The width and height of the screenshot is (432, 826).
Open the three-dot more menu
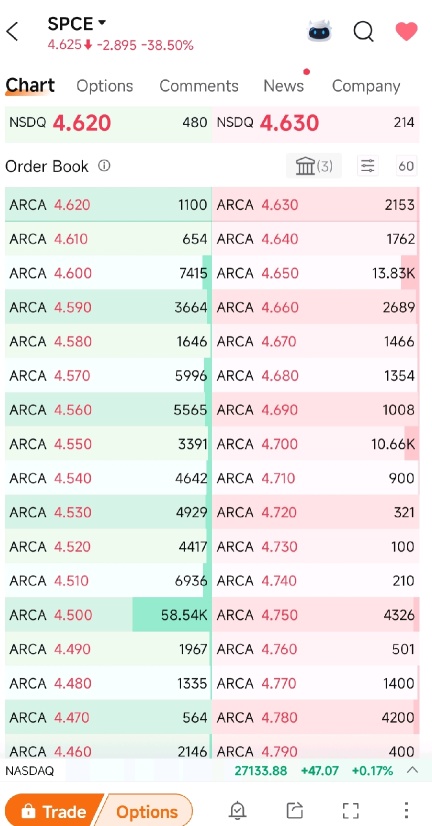coord(406,810)
